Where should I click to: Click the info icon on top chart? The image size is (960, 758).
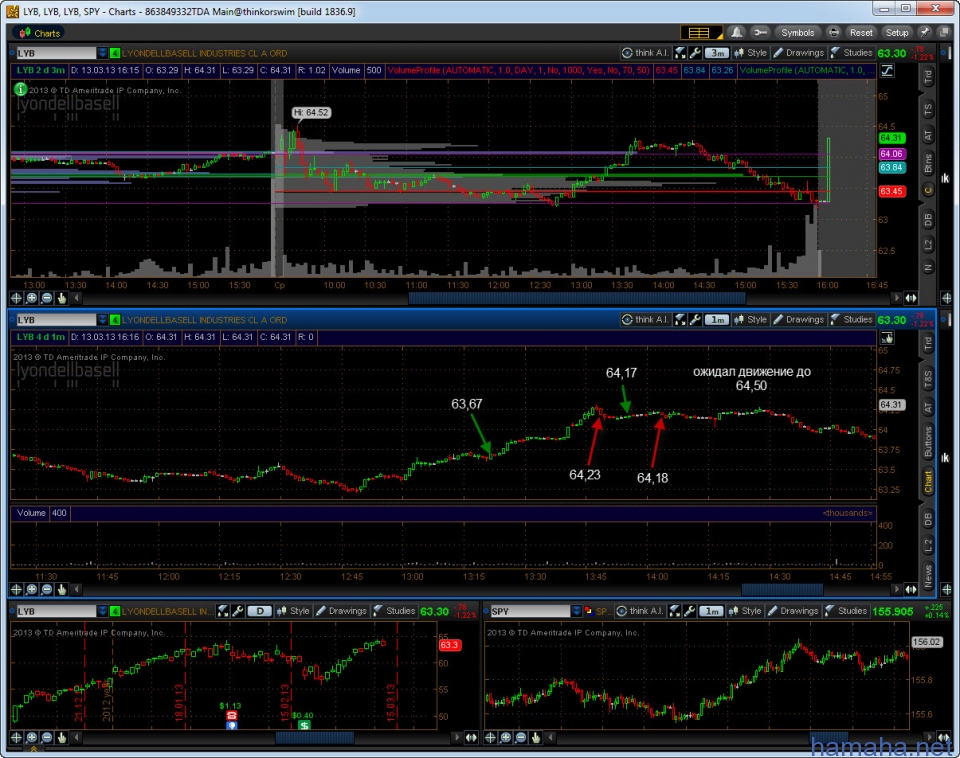pos(20,89)
